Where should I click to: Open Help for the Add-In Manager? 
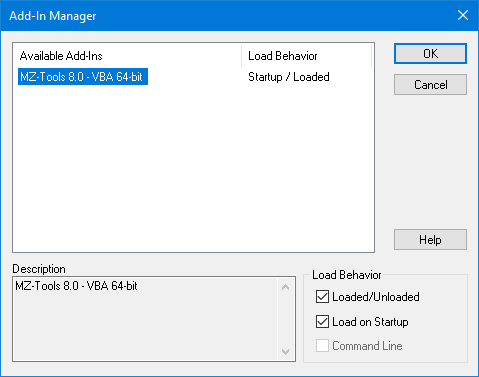(x=430, y=240)
